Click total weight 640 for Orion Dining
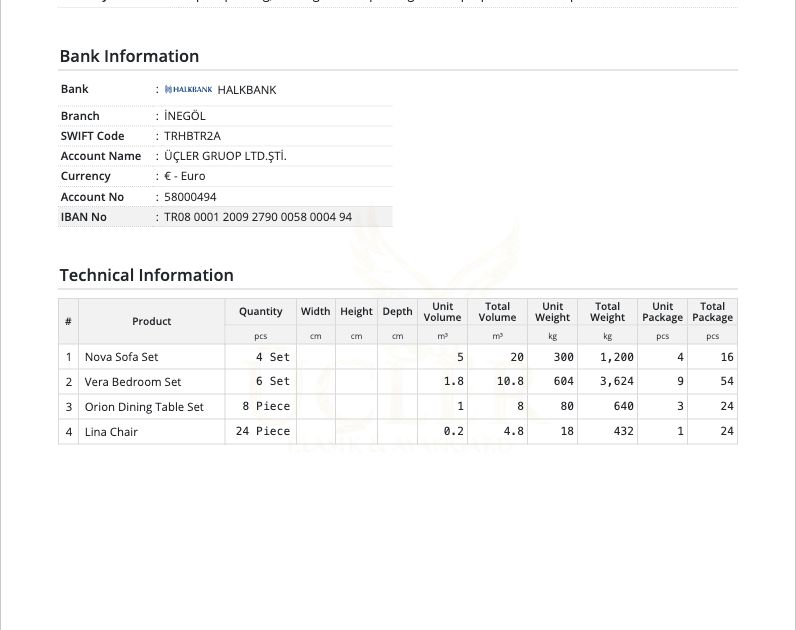The image size is (796, 630). [x=623, y=406]
